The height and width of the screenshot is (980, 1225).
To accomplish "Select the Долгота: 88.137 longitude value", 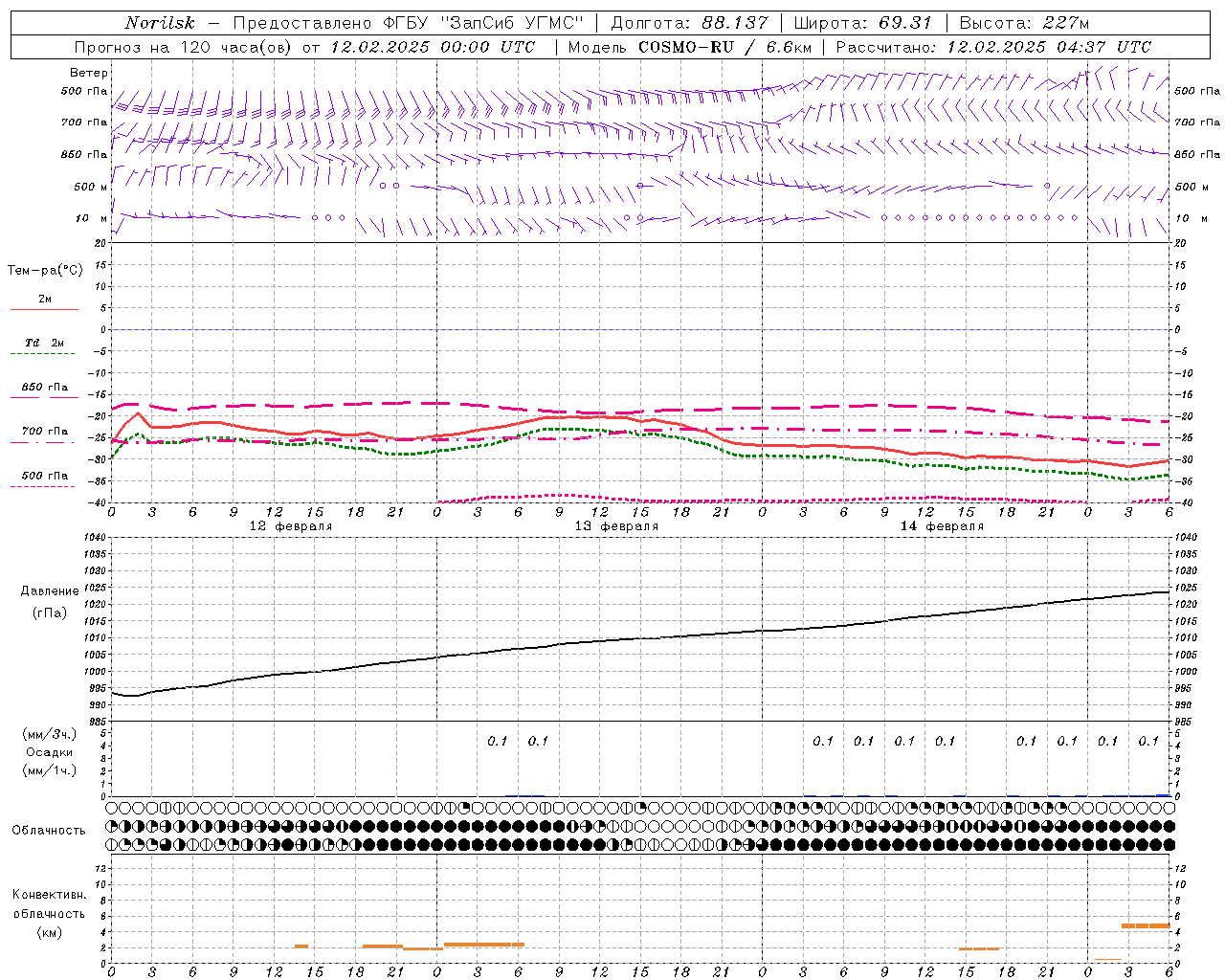I will click(689, 23).
